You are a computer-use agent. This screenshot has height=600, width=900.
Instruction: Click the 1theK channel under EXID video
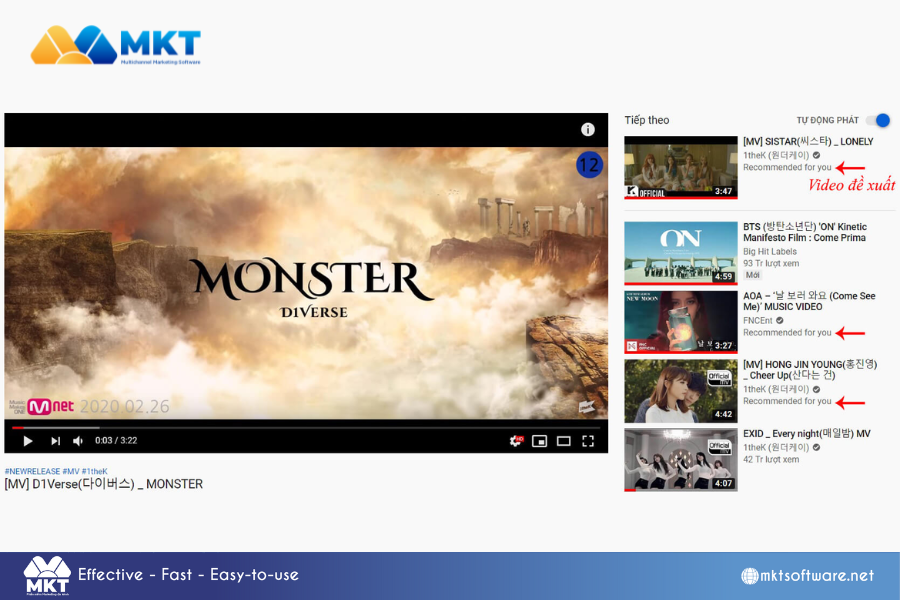click(776, 447)
